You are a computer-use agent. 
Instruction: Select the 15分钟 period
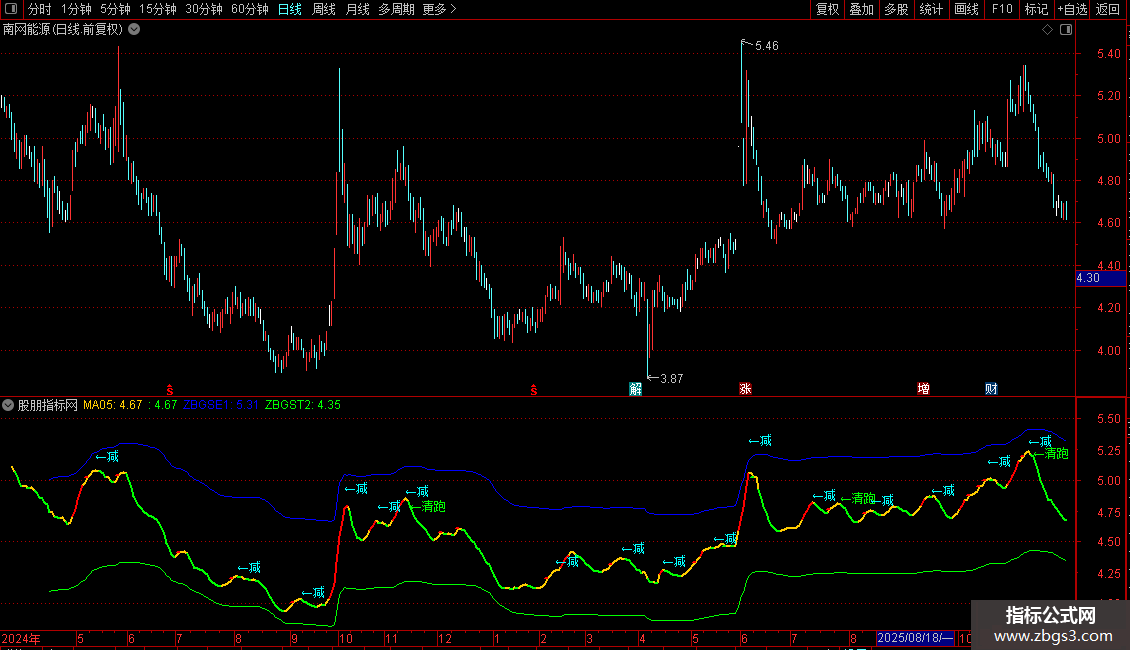[157, 9]
